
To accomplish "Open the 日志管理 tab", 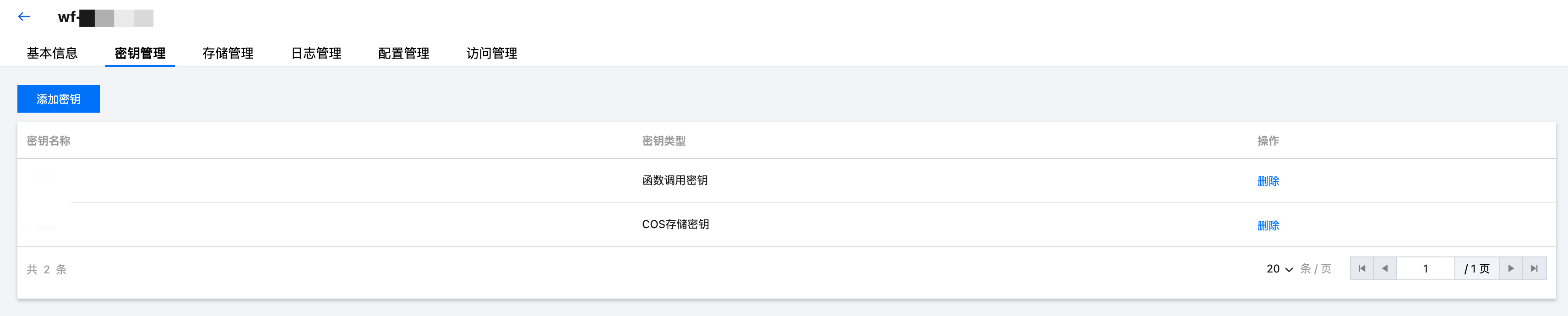I will tap(316, 54).
